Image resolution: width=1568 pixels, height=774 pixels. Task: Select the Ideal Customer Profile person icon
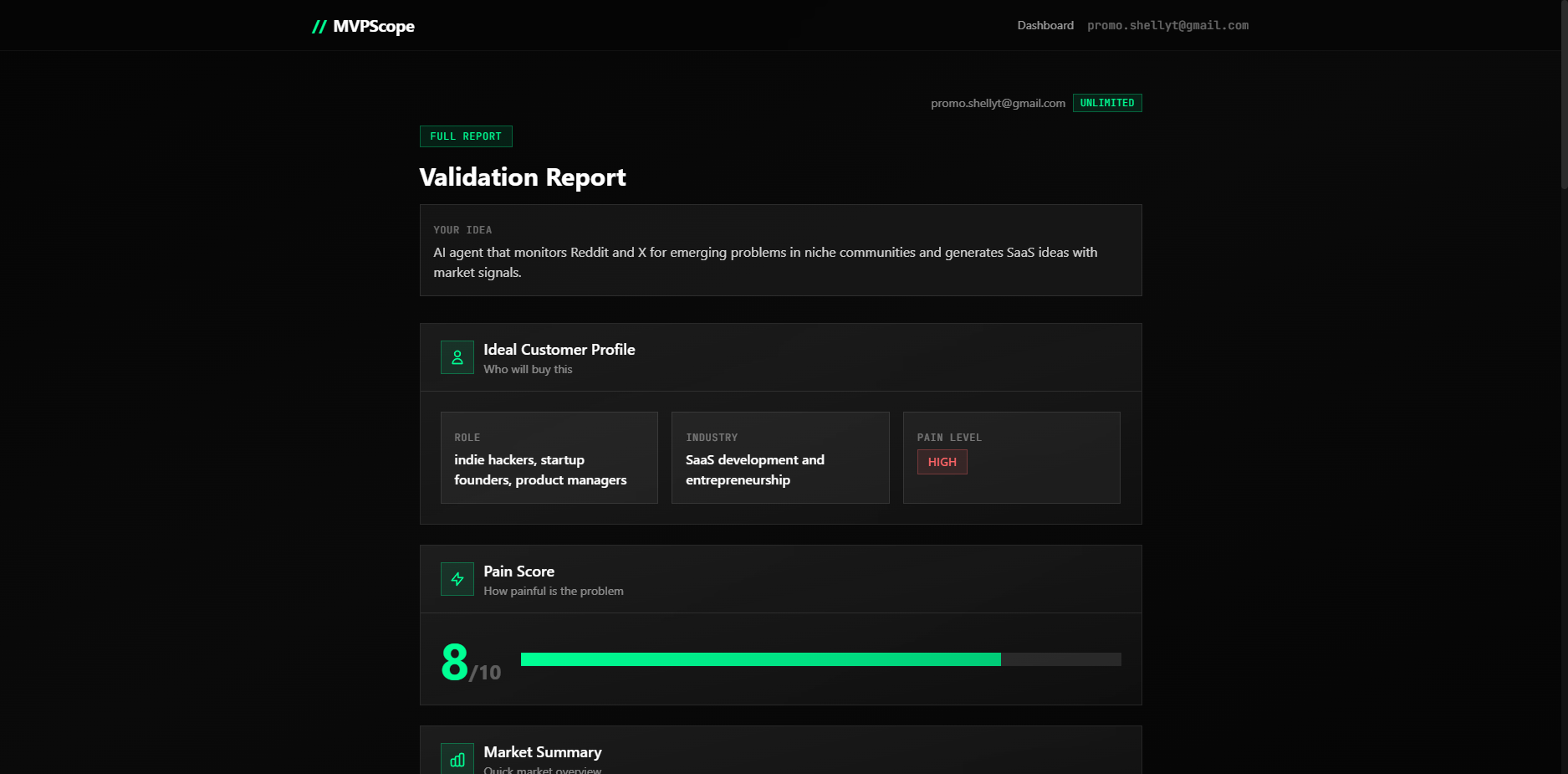point(457,357)
